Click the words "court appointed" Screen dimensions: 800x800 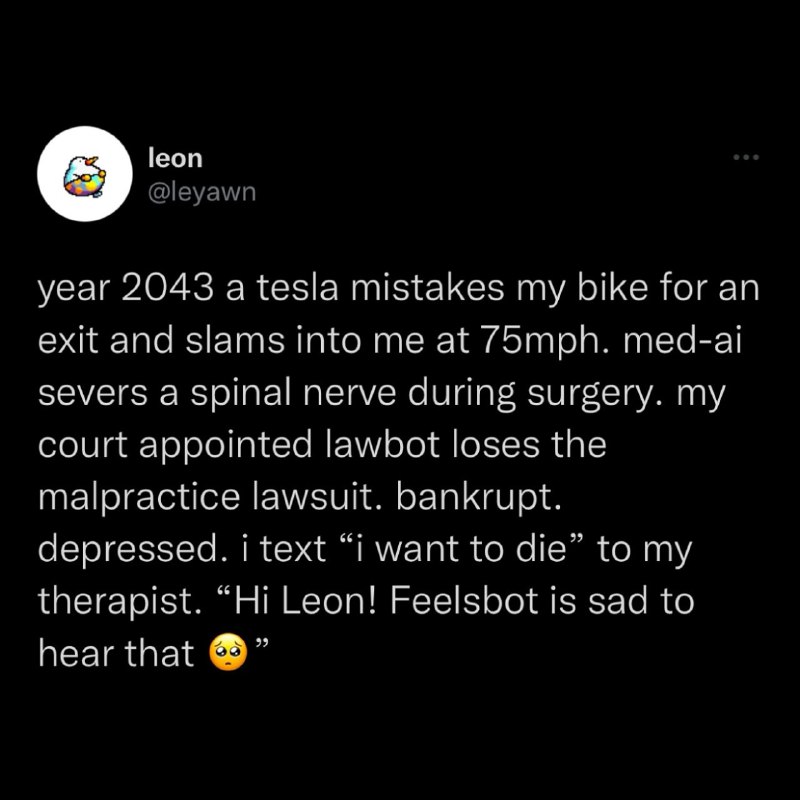[x=174, y=445]
